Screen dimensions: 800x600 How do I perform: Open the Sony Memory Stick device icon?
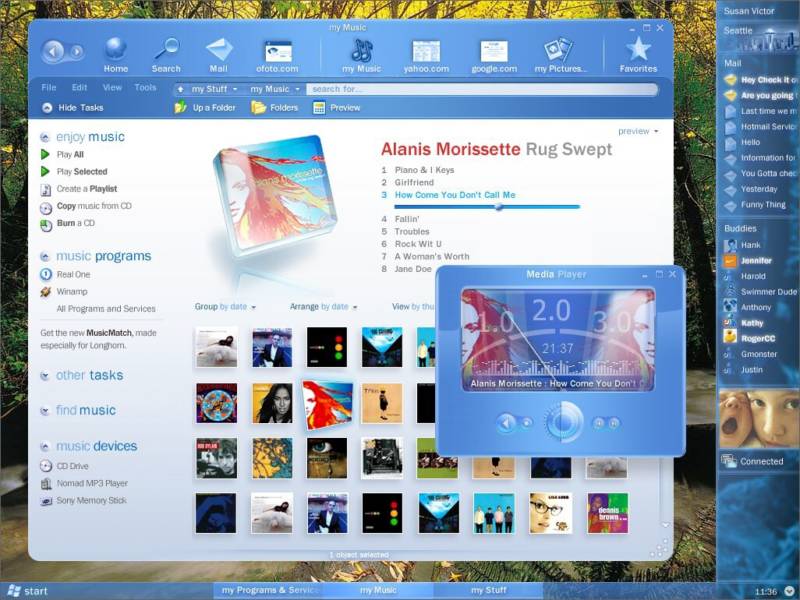pyautogui.click(x=46, y=501)
